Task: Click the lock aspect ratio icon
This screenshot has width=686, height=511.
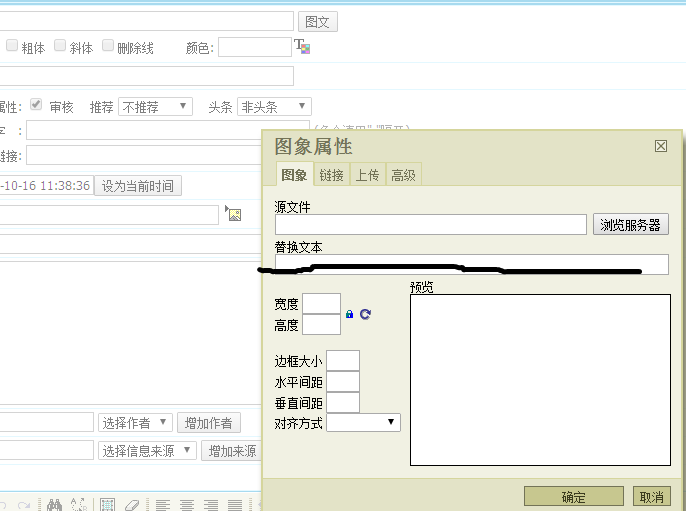Action: click(x=349, y=314)
